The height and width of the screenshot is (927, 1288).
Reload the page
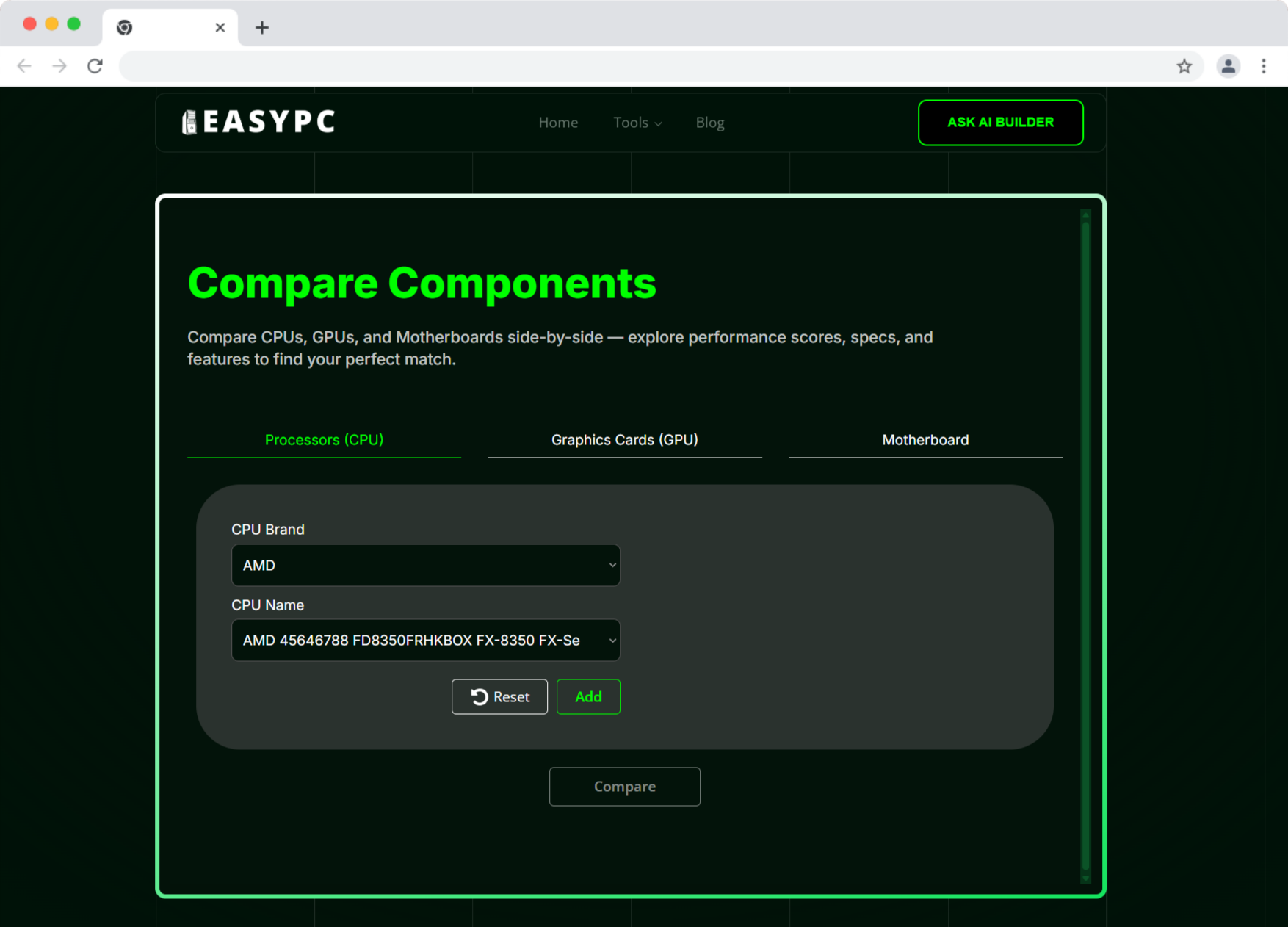pos(95,66)
